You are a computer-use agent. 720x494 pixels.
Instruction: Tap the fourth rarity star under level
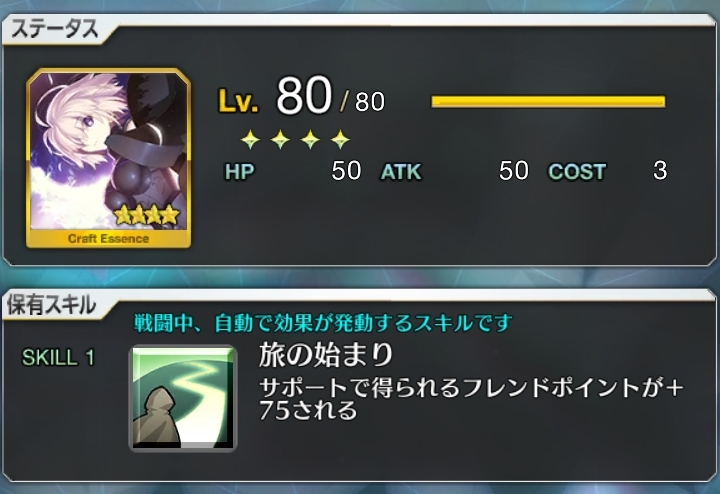340,139
